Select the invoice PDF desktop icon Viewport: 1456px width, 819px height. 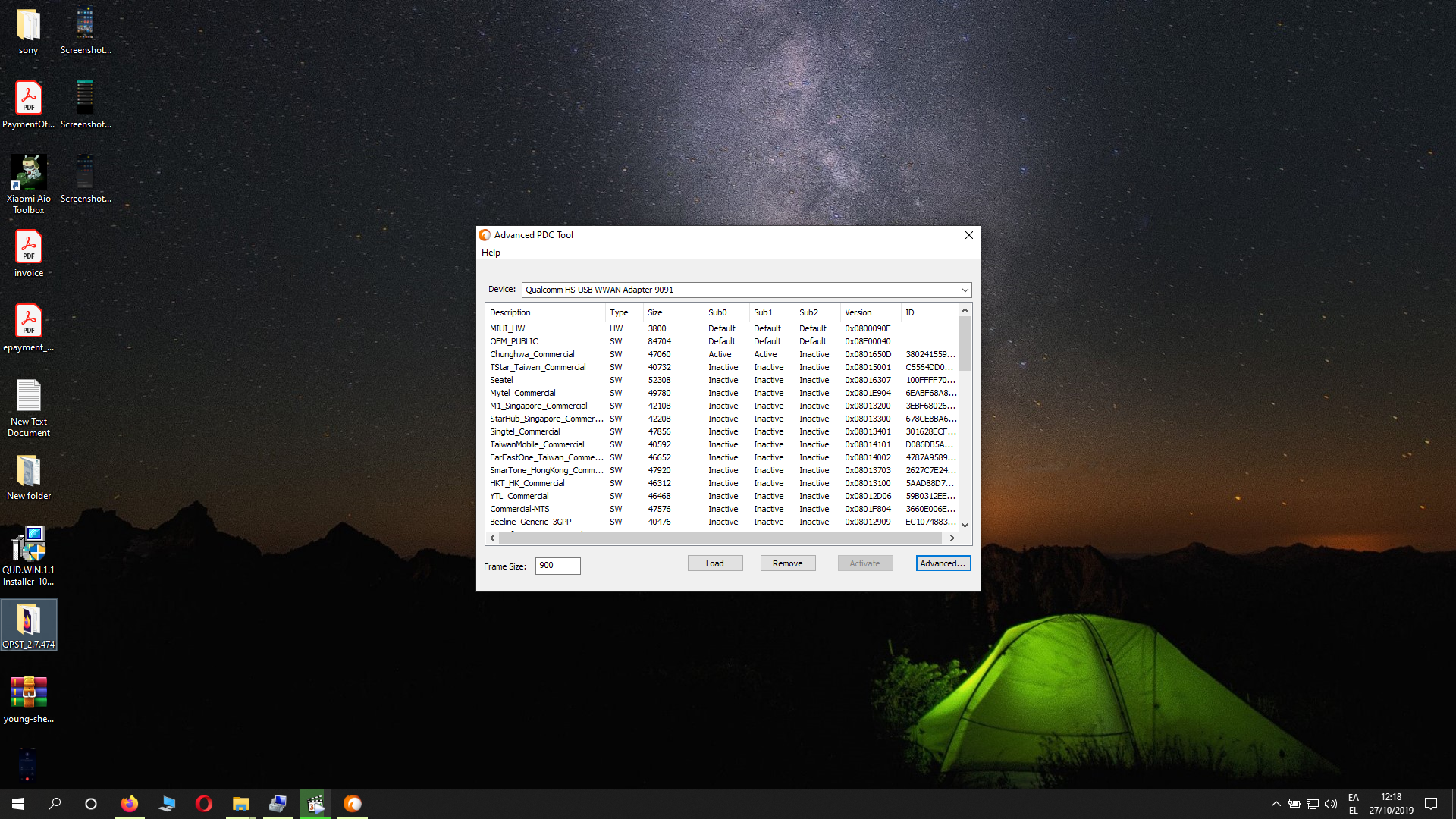click(29, 253)
